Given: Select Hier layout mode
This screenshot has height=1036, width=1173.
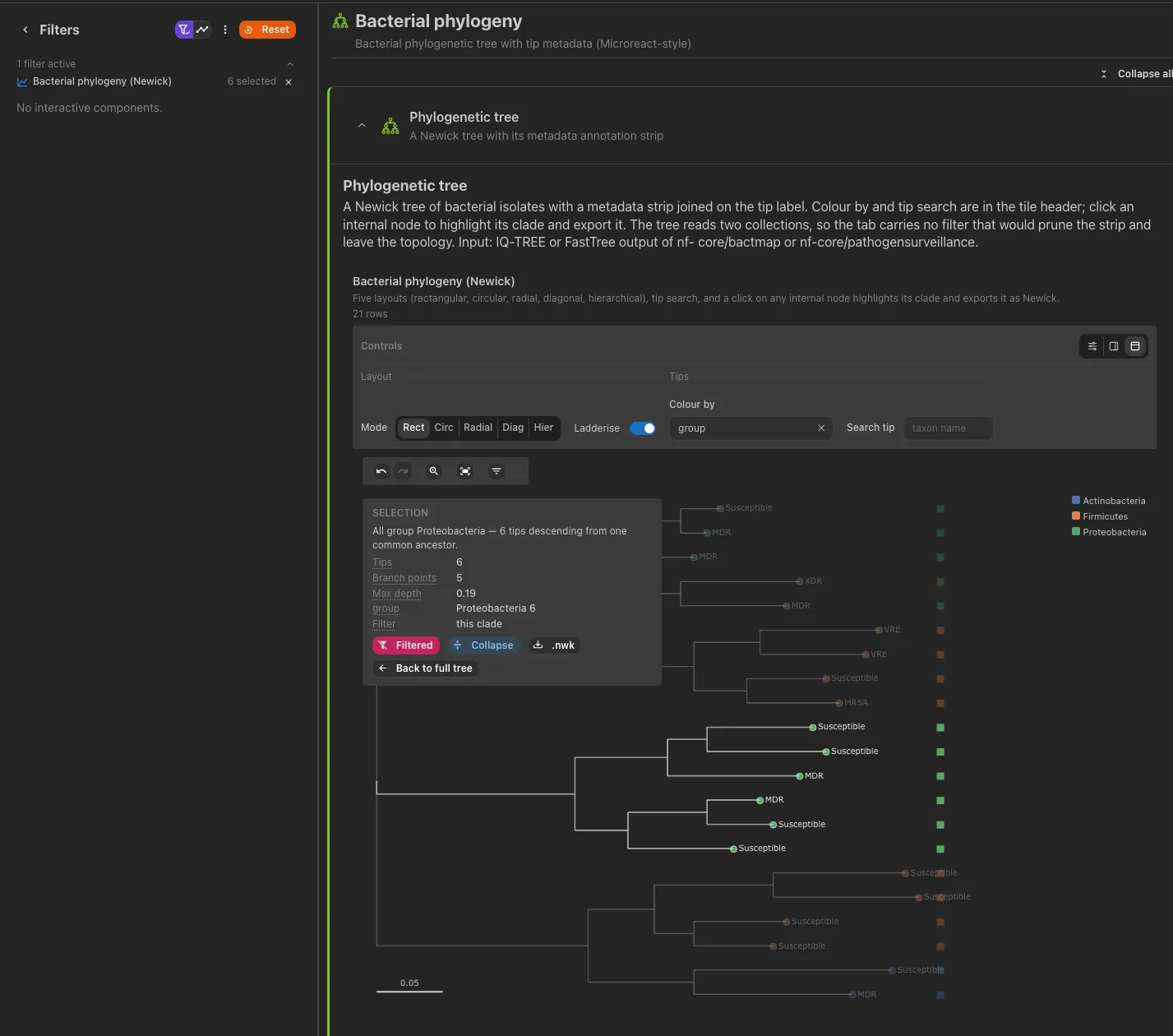Looking at the screenshot, I should [x=543, y=428].
